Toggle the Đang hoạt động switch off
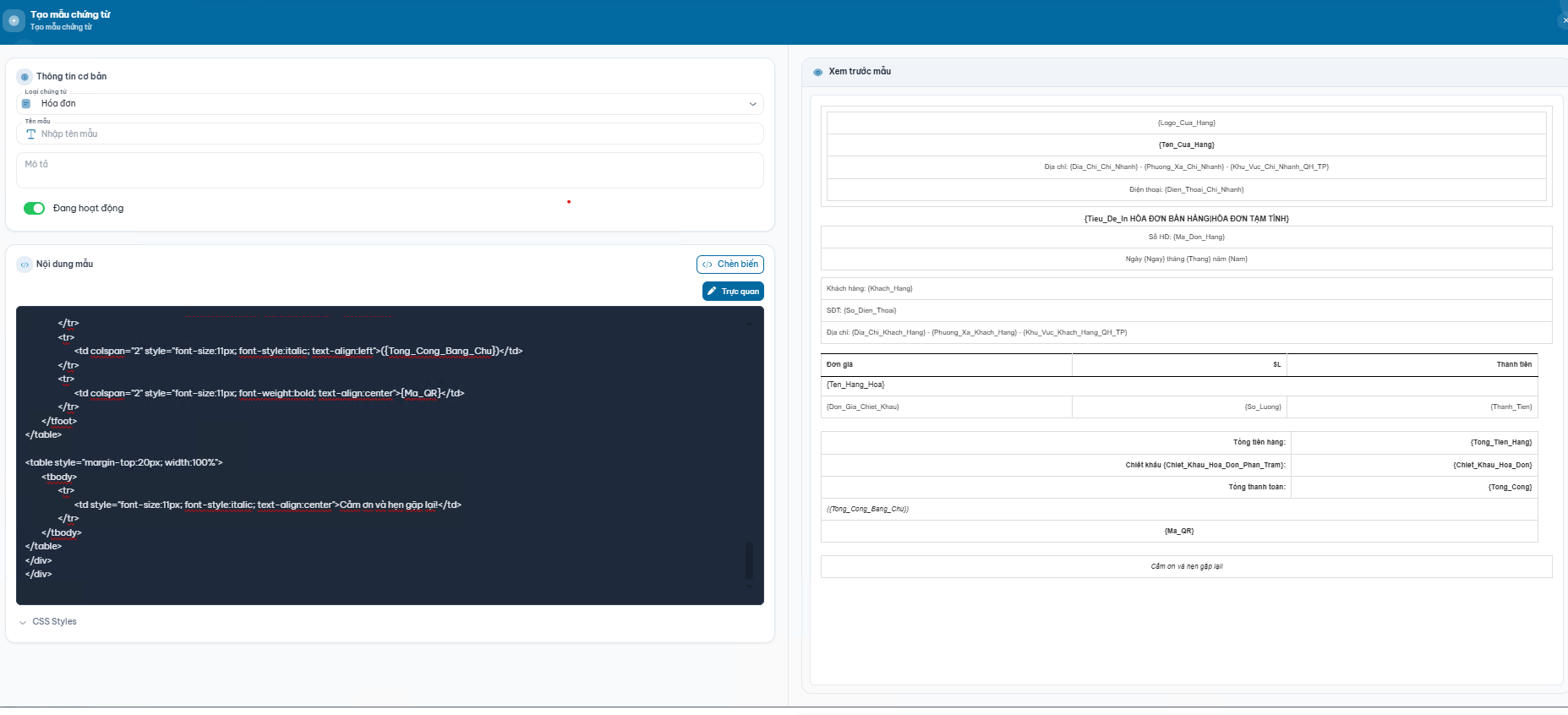This screenshot has width=1568, height=715. (34, 209)
